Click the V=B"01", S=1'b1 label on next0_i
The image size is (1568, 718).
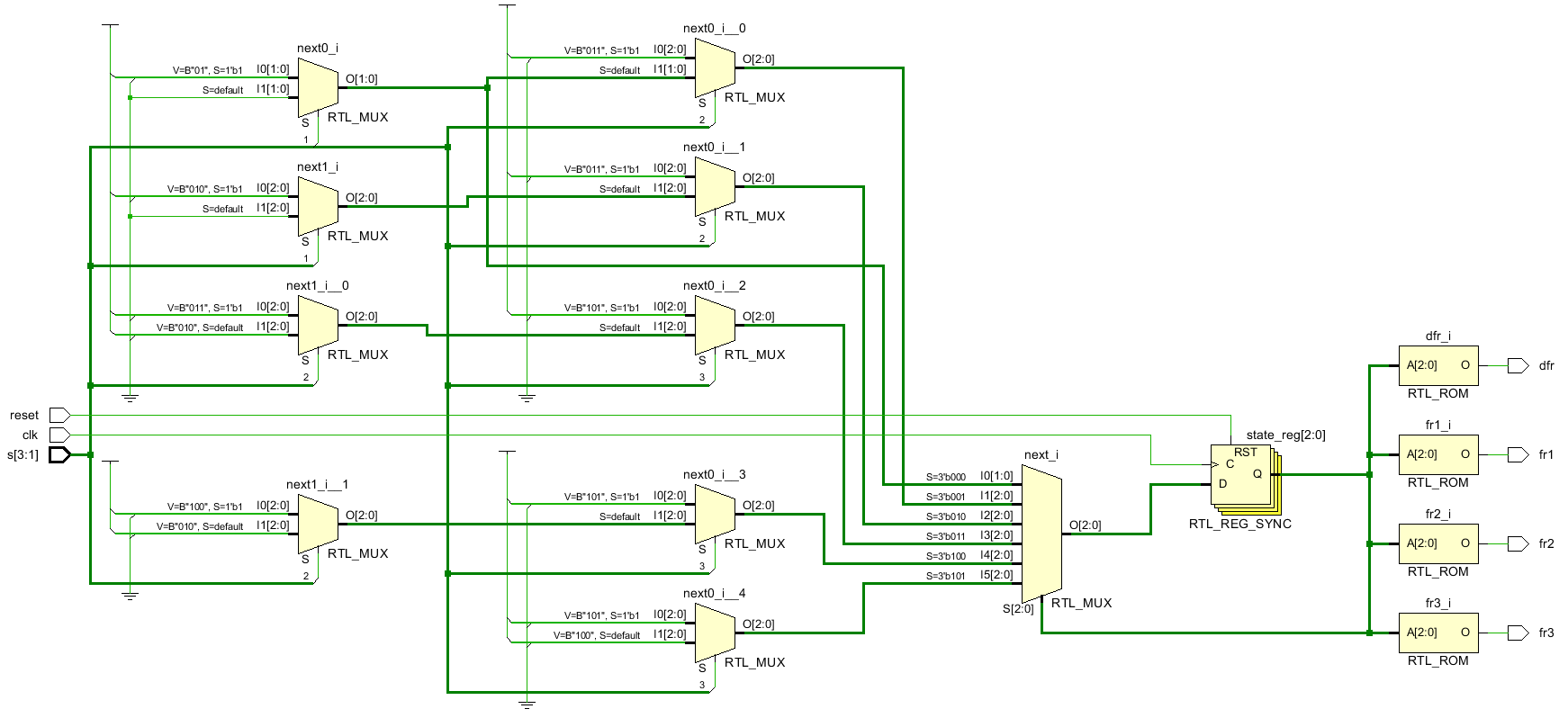pyautogui.click(x=208, y=70)
